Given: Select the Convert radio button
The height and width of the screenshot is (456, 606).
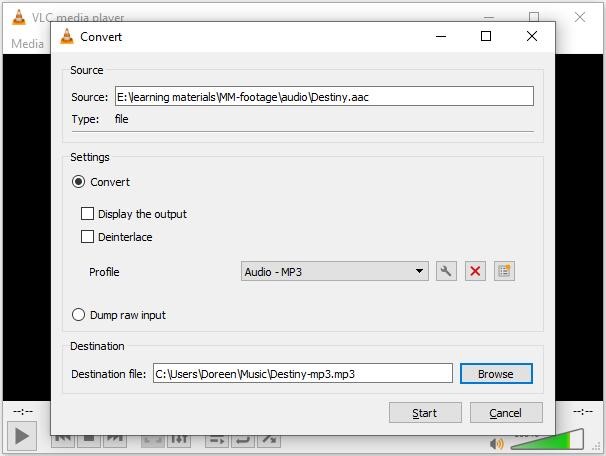Looking at the screenshot, I should [x=78, y=182].
